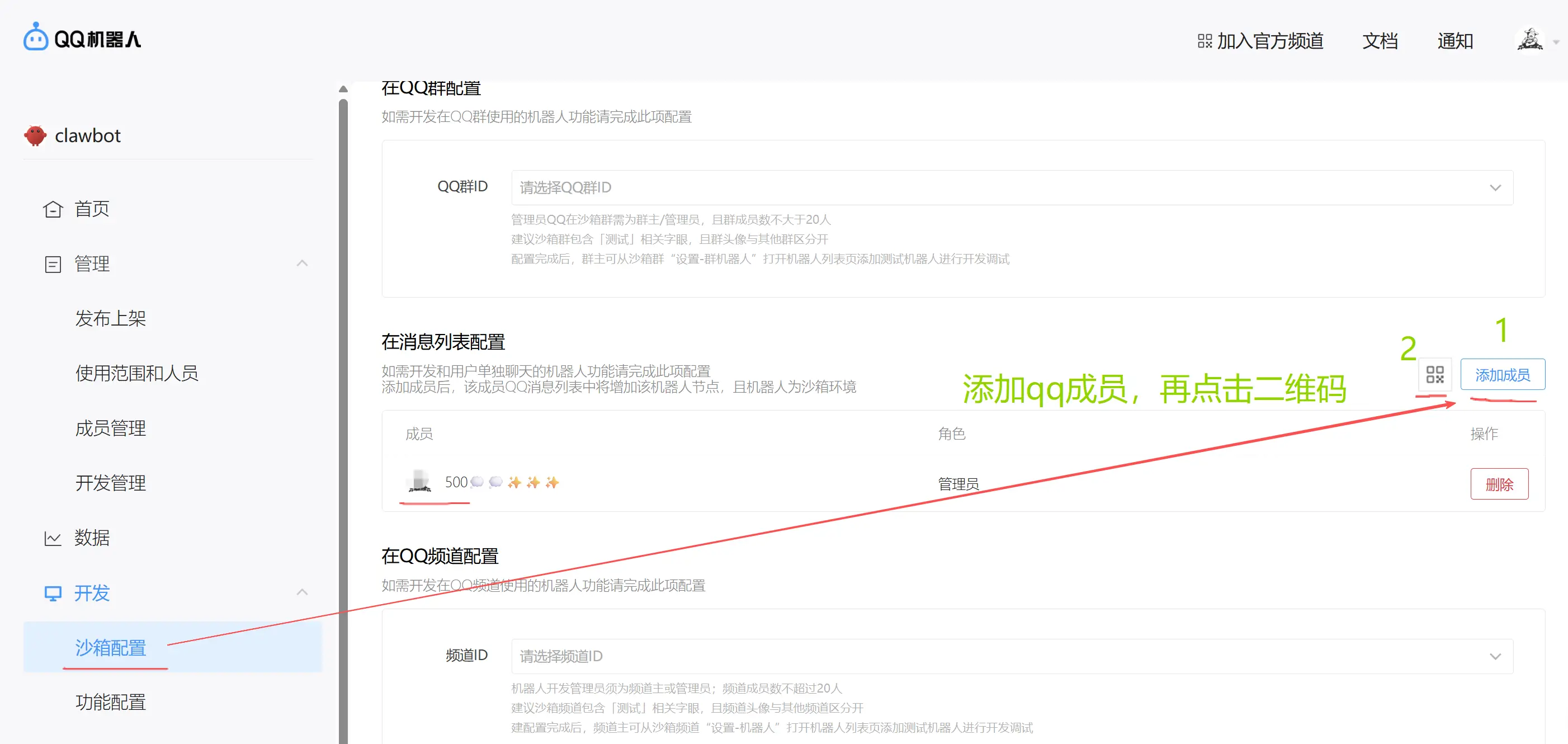Click the 首页 home icon
The width and height of the screenshot is (1568, 744).
pyautogui.click(x=53, y=209)
